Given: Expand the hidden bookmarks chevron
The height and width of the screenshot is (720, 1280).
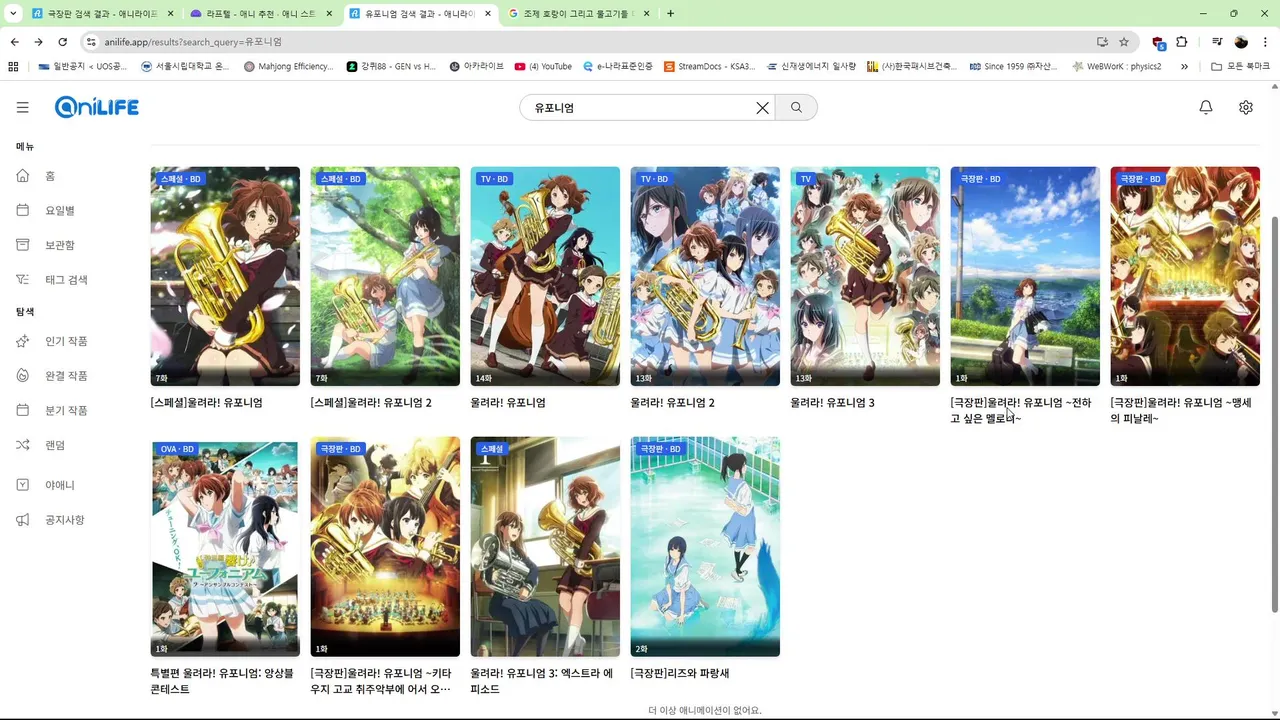Looking at the screenshot, I should pos(1184,66).
